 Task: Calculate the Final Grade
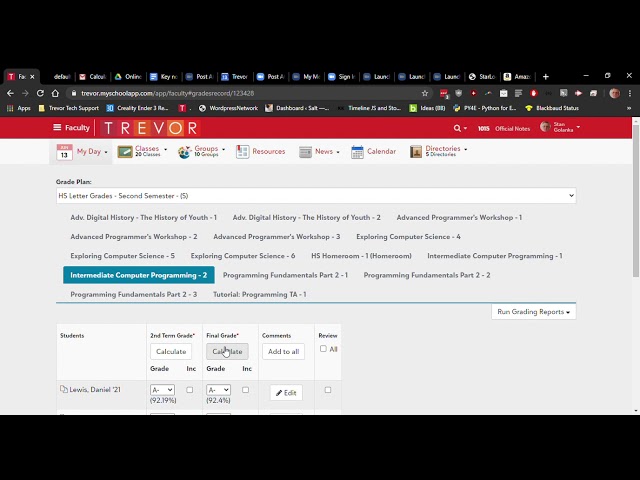(227, 351)
